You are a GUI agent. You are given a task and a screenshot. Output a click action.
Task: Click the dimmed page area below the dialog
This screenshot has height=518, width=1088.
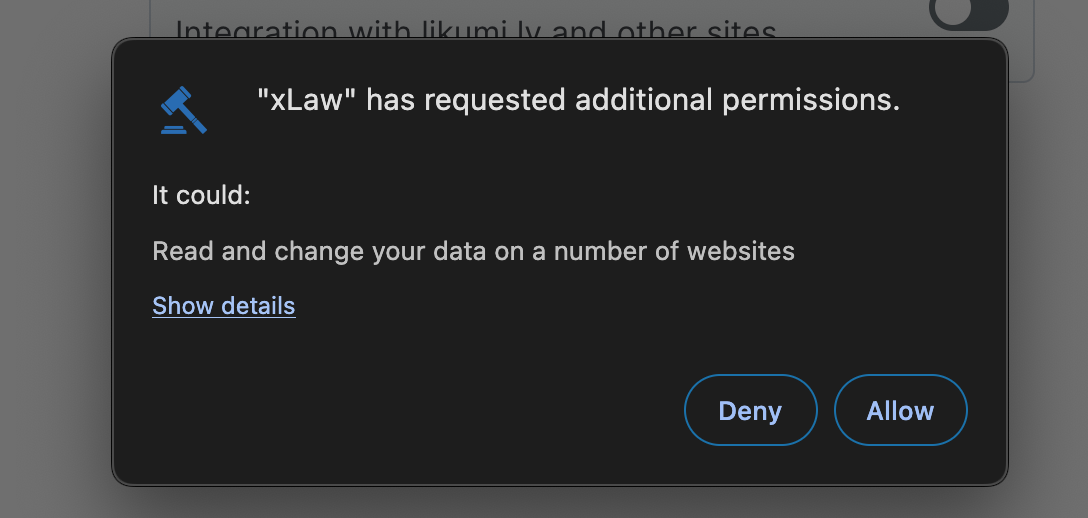coord(544,503)
